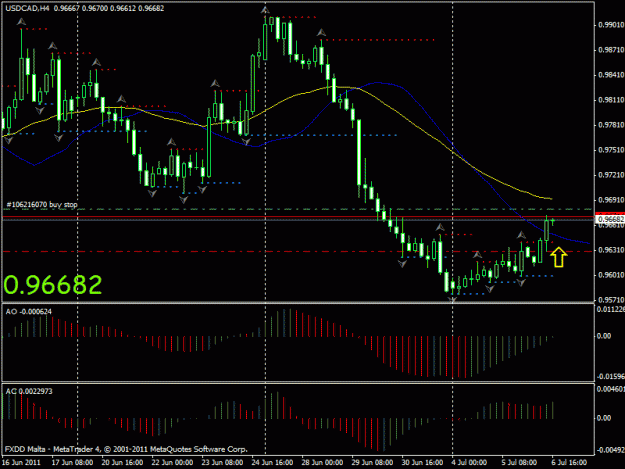Click the 0.99010 price axis label

tap(611, 25)
